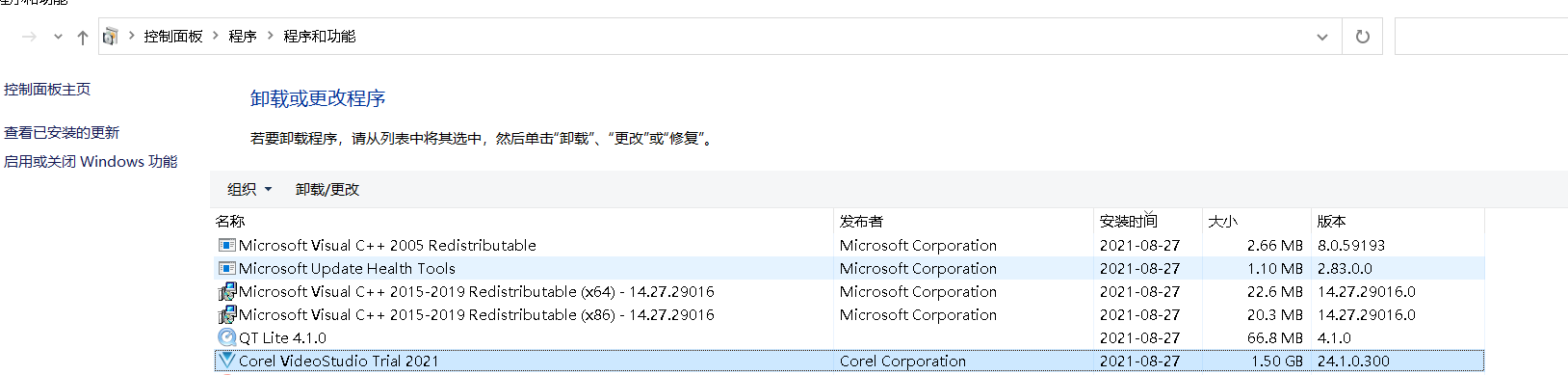Screen dimensions: 1568x375
Task: Click version 24.1.0.300 cell
Action: click(x=1353, y=362)
